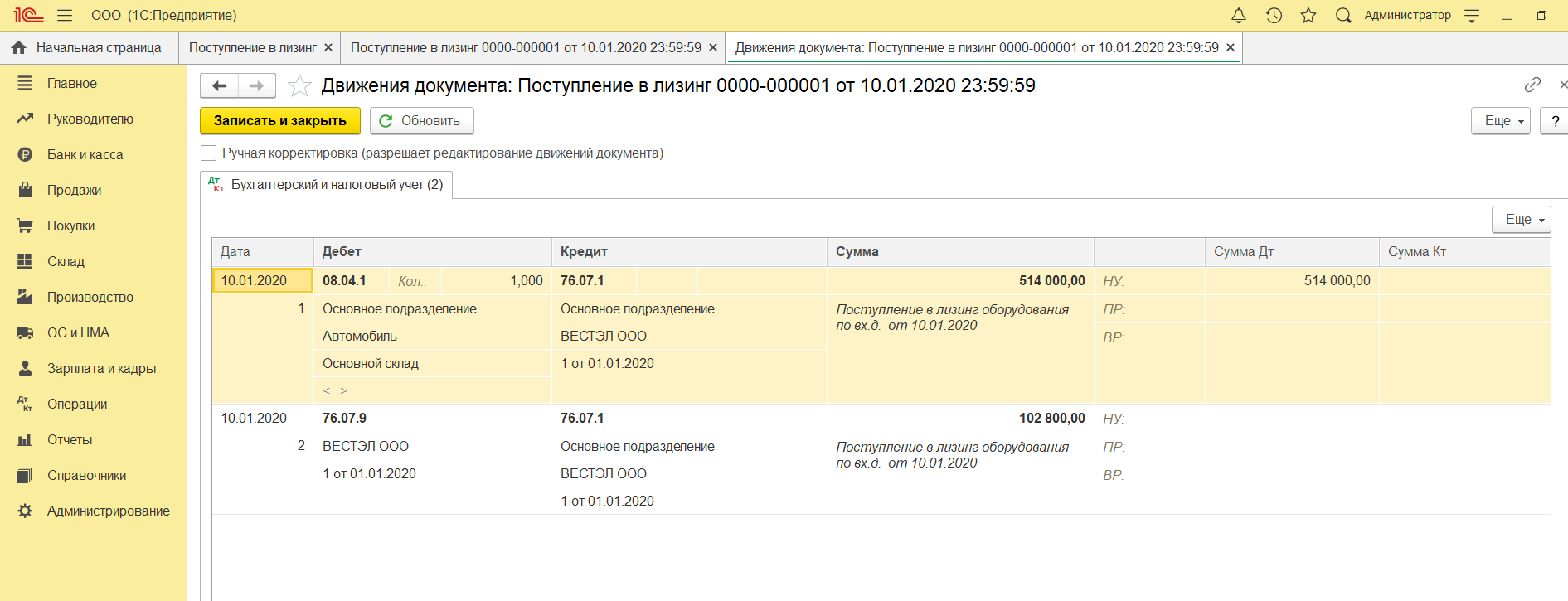The width and height of the screenshot is (1568, 601).
Task: Click the favorites star in top bar
Action: pyautogui.click(x=1308, y=16)
